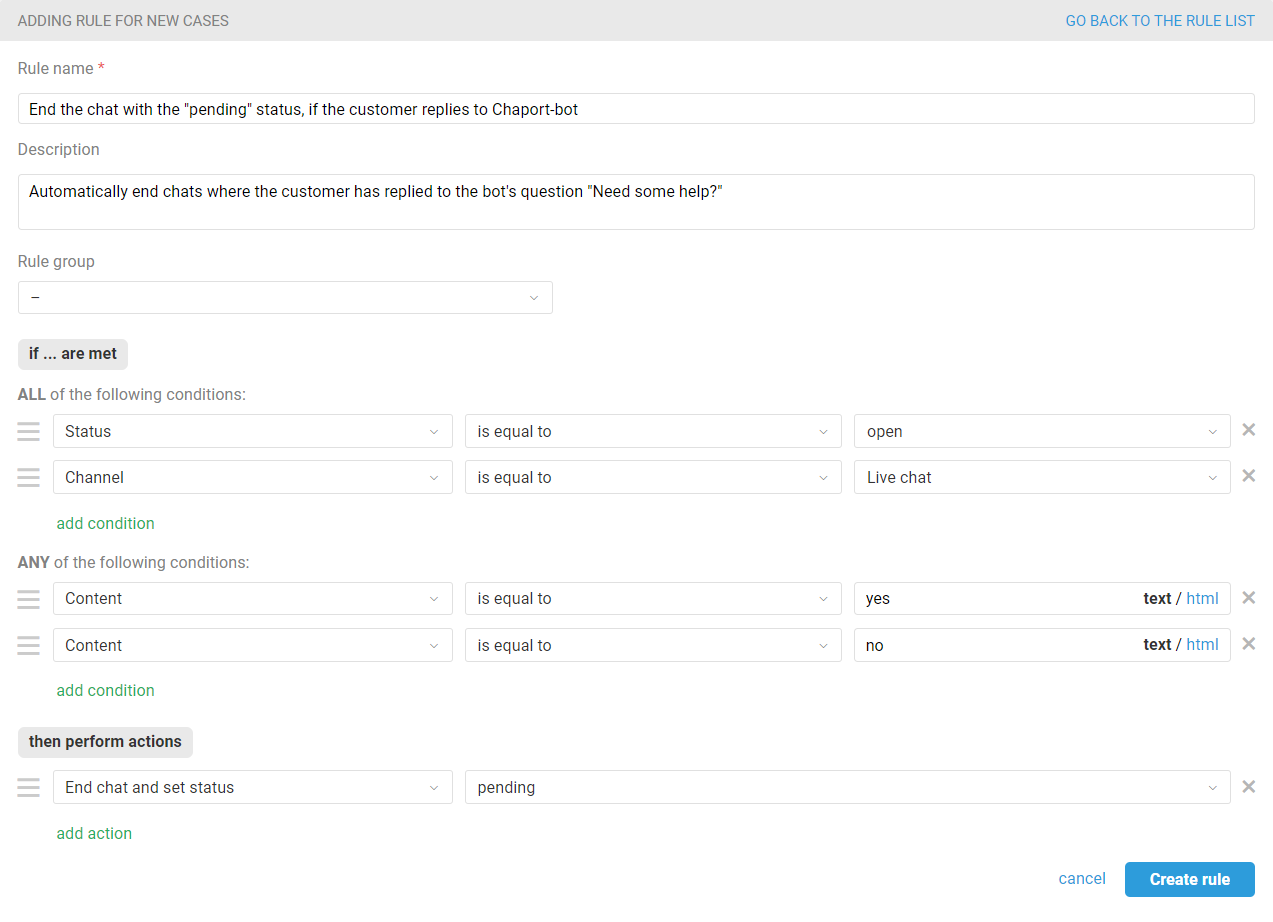Remove the Channel condition with X icon
The image size is (1273, 922).
pos(1248,476)
